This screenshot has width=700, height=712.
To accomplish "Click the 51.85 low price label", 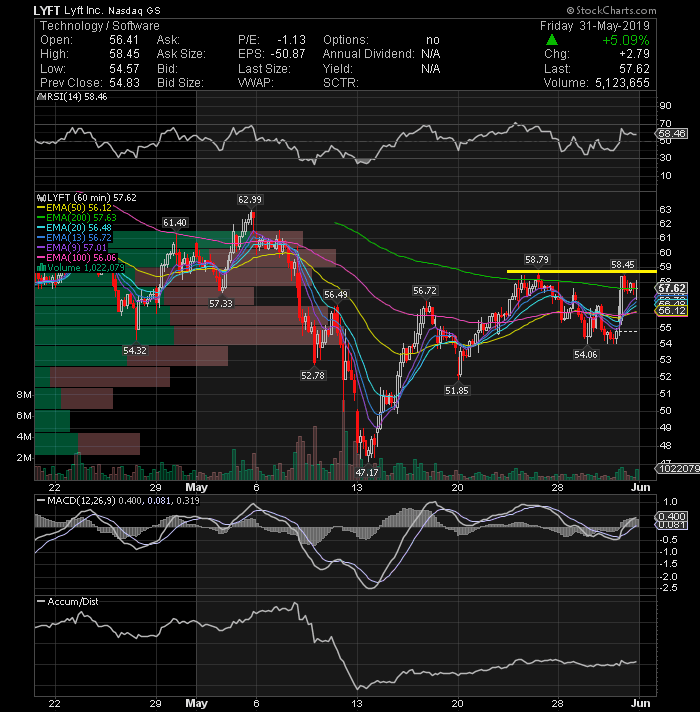I will 457,391.
